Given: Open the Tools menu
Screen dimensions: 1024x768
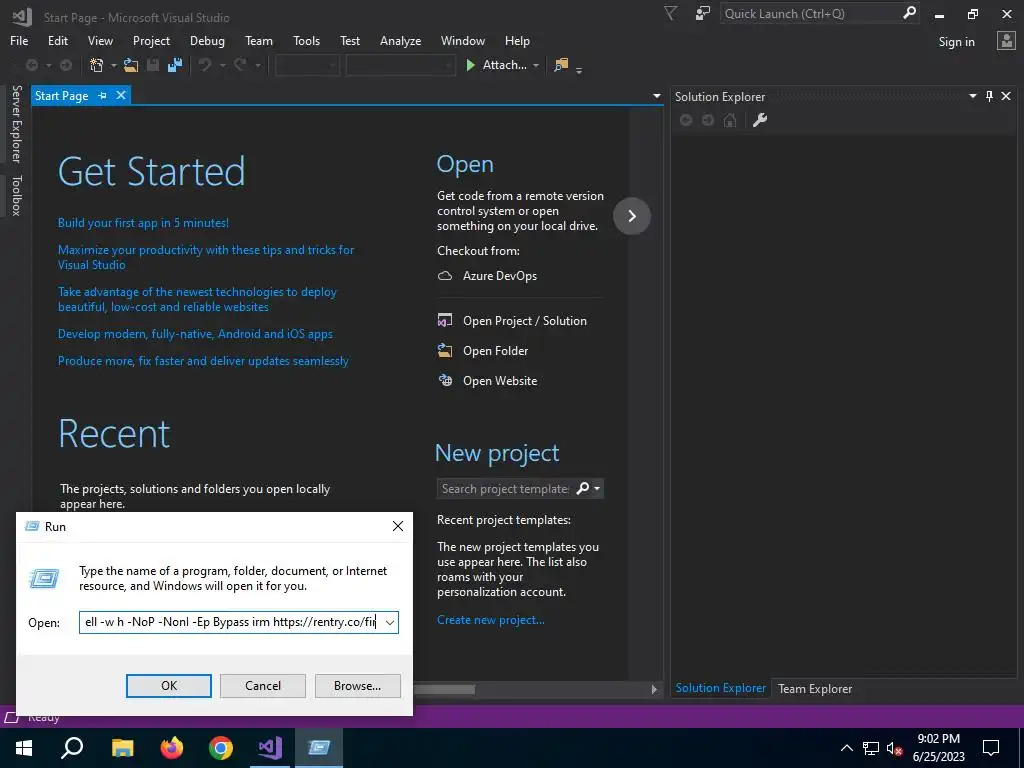Looking at the screenshot, I should tap(306, 40).
